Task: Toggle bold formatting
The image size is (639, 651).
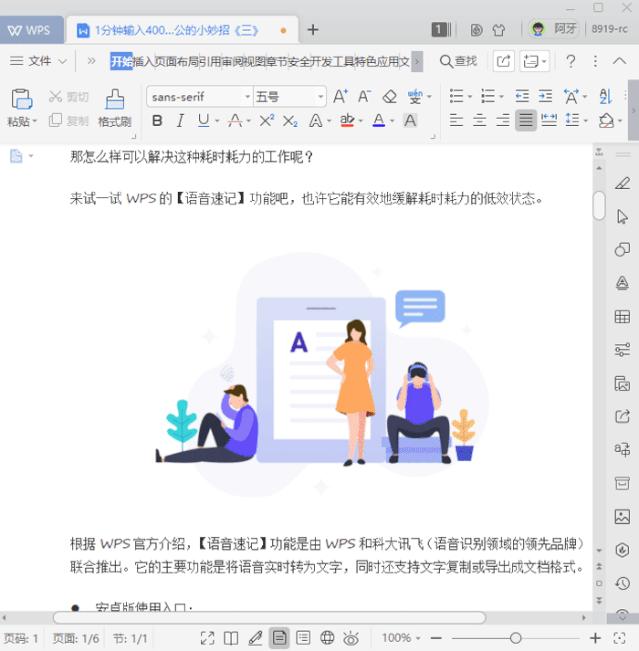Action: [x=157, y=121]
